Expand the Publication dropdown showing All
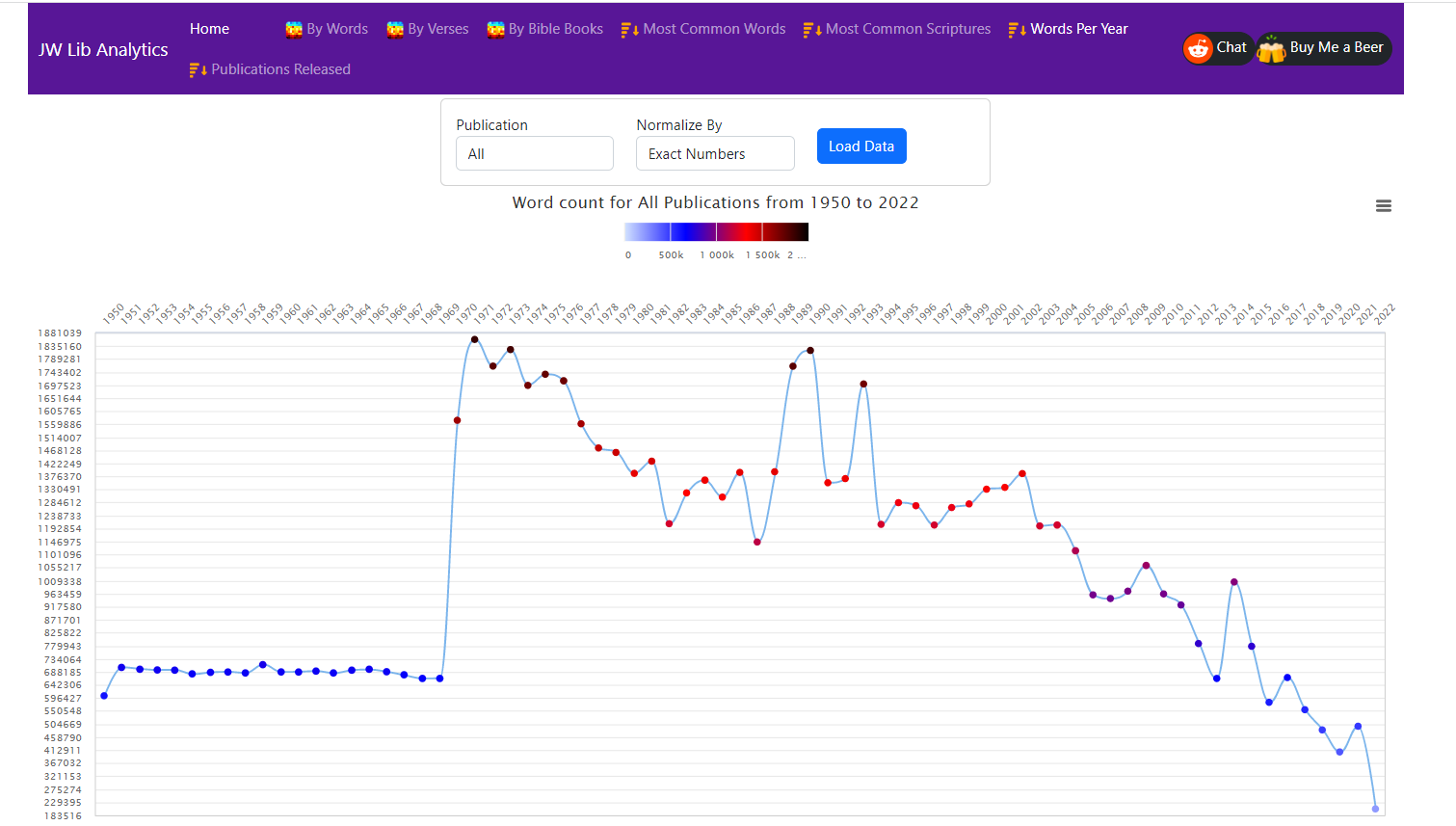This screenshot has height=826, width=1456. pyautogui.click(x=535, y=153)
